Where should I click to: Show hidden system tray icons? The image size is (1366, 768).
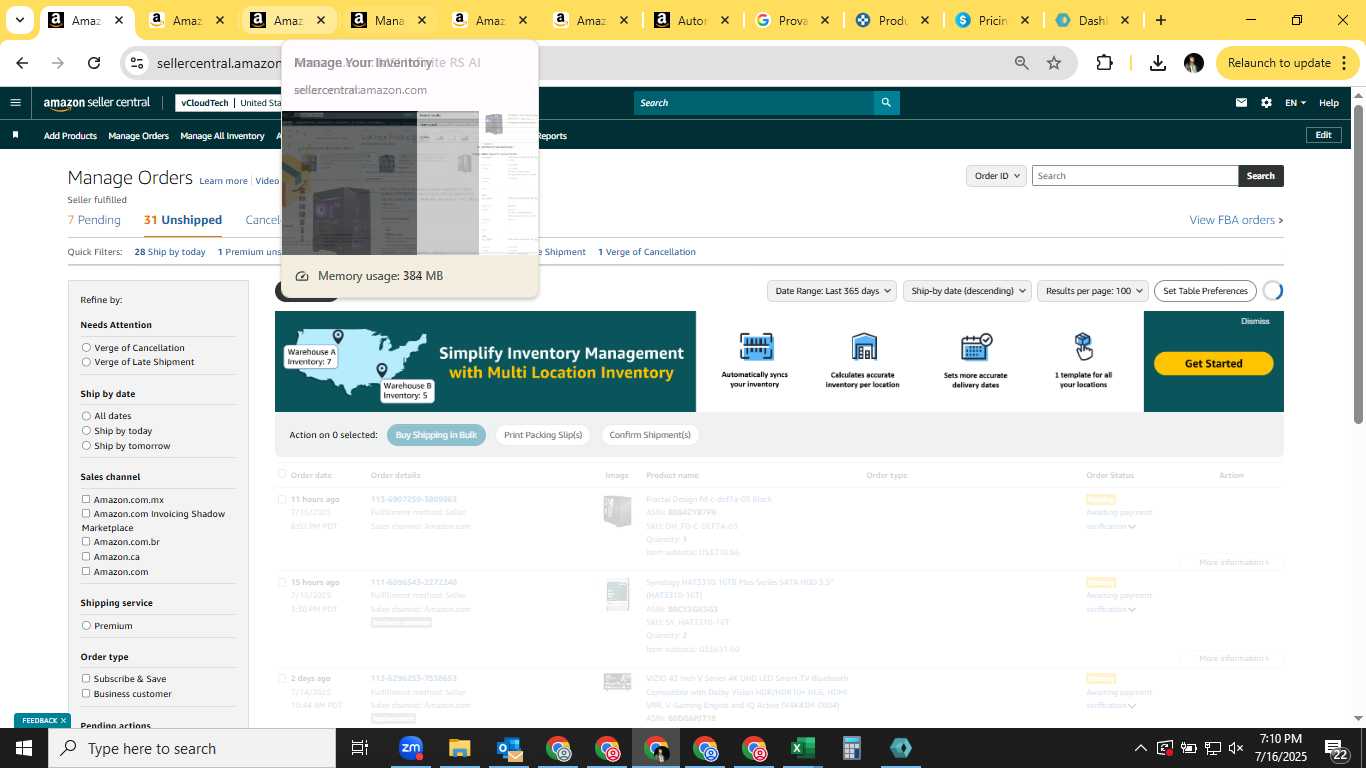[x=1140, y=748]
